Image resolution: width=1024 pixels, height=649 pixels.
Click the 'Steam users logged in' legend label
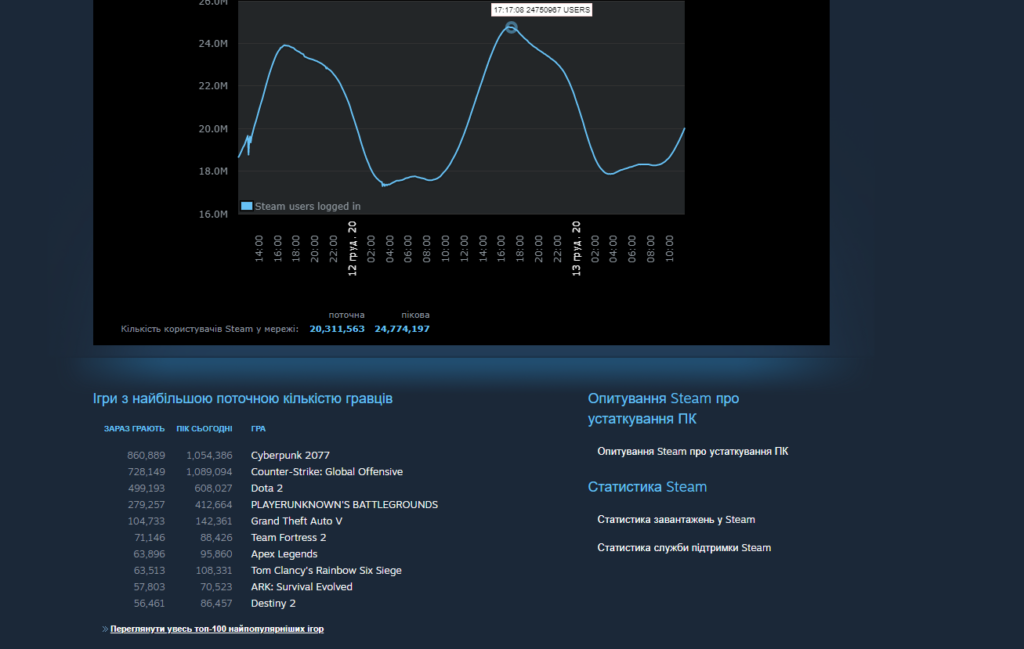click(x=308, y=206)
